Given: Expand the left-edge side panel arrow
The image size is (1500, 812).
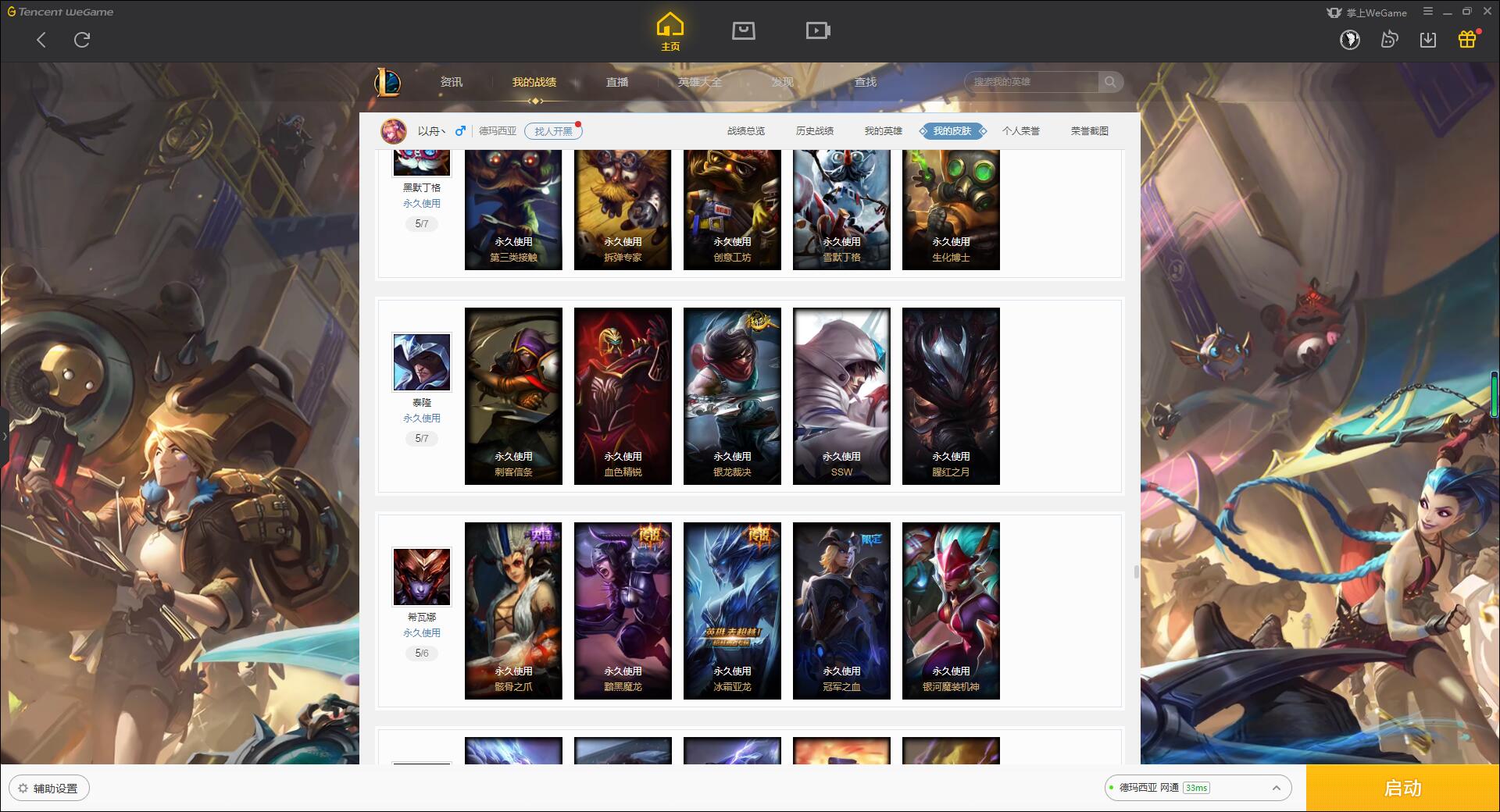Looking at the screenshot, I should coord(4,436).
